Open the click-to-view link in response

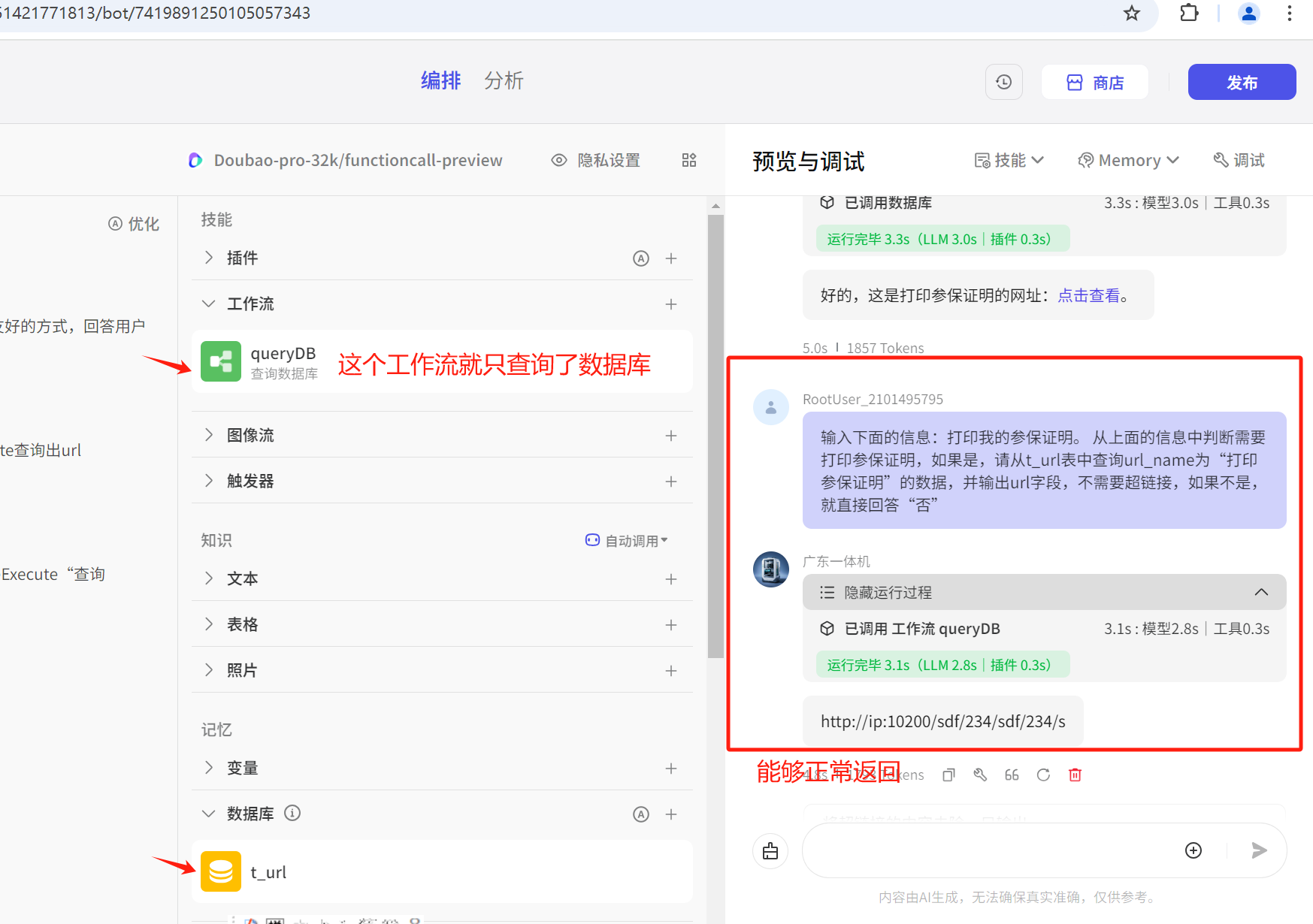coord(1088,295)
